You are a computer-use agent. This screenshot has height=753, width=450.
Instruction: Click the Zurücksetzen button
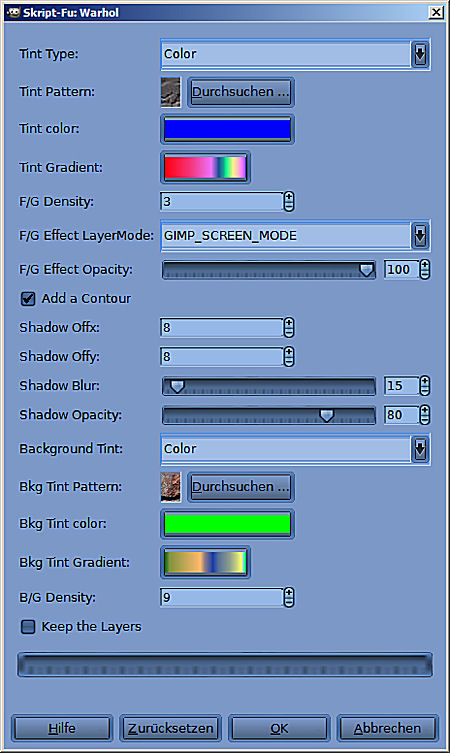click(170, 729)
